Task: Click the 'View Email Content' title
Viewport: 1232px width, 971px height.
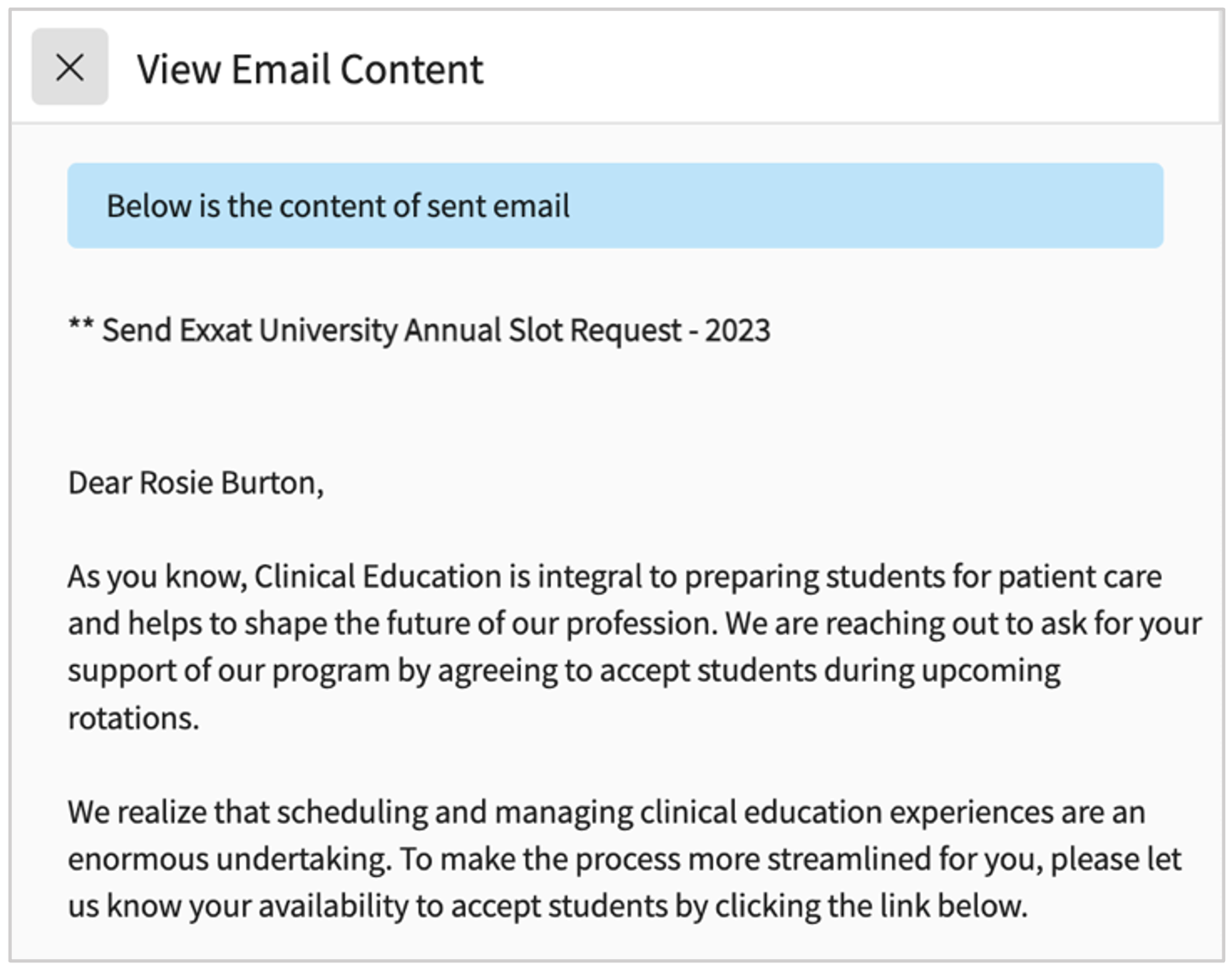Action: (x=309, y=69)
